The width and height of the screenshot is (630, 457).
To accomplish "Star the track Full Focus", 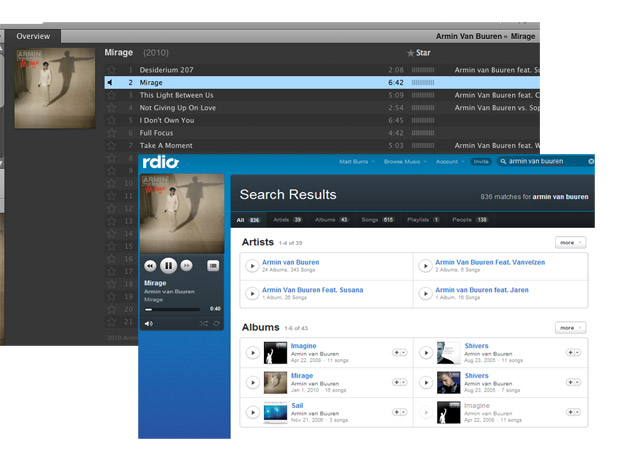I will pos(111,133).
